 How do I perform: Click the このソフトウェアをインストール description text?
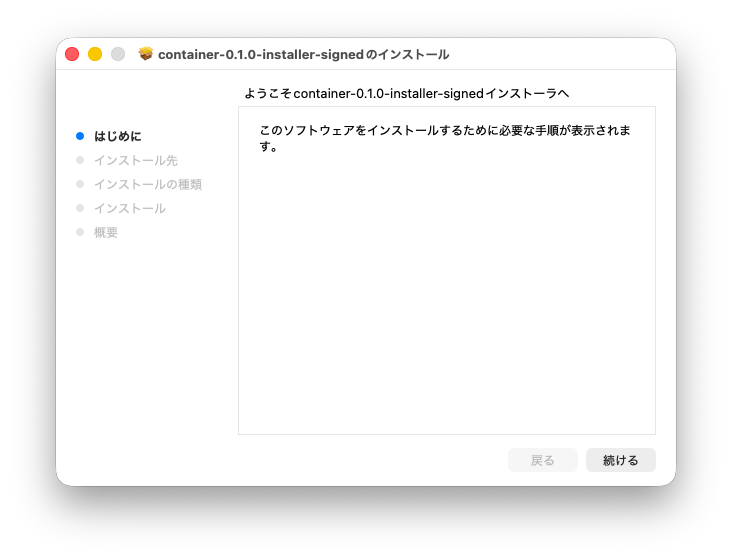pyautogui.click(x=444, y=138)
